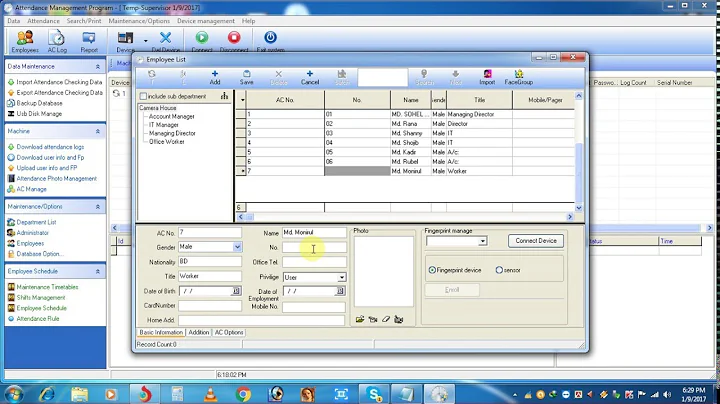Open Internet Explorer from the taskbar
Viewport: 720px width, 404px height.
46,394
